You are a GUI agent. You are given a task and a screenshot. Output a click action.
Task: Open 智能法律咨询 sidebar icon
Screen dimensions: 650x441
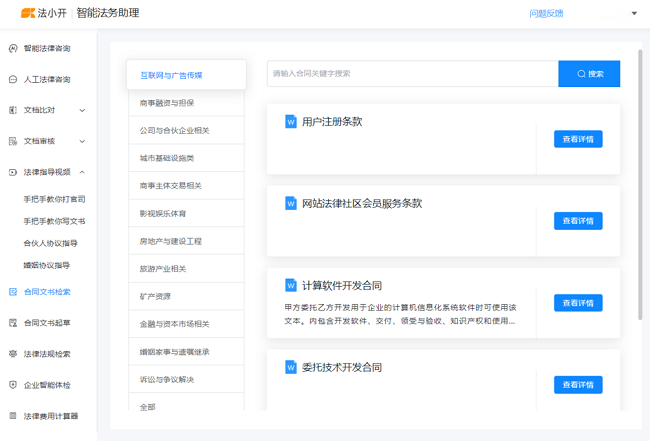click(13, 48)
